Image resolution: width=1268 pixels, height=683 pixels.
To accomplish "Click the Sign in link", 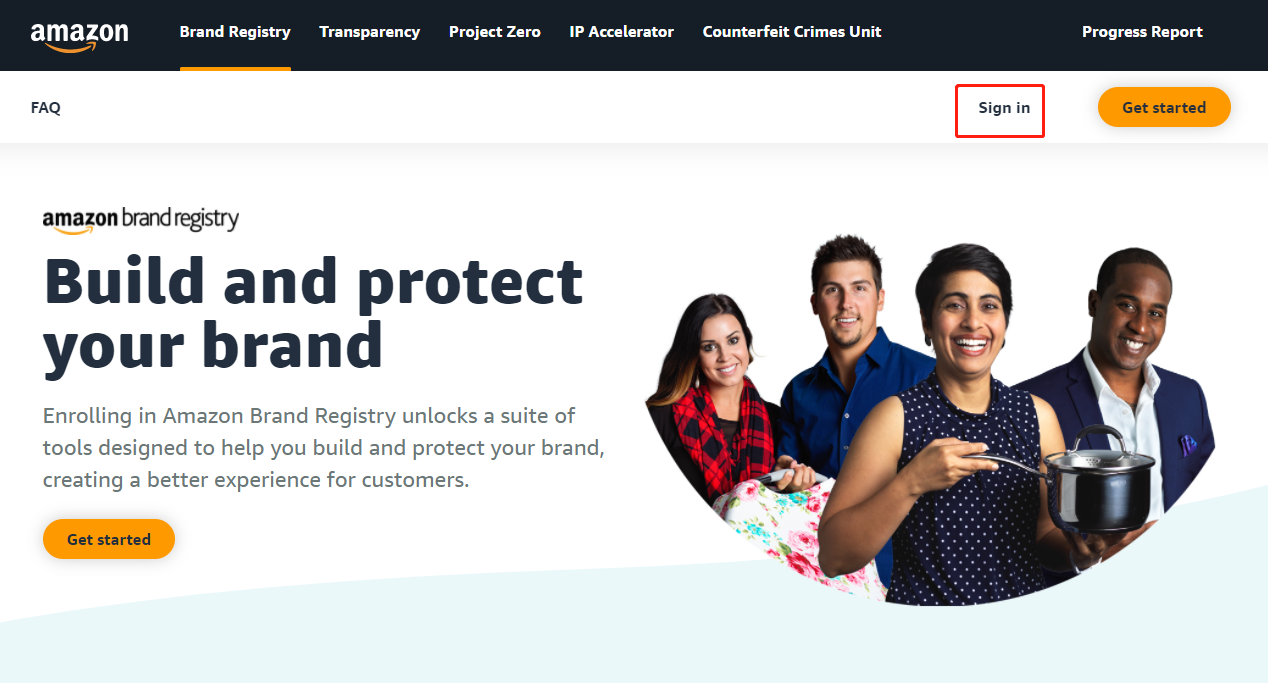I will 1004,108.
